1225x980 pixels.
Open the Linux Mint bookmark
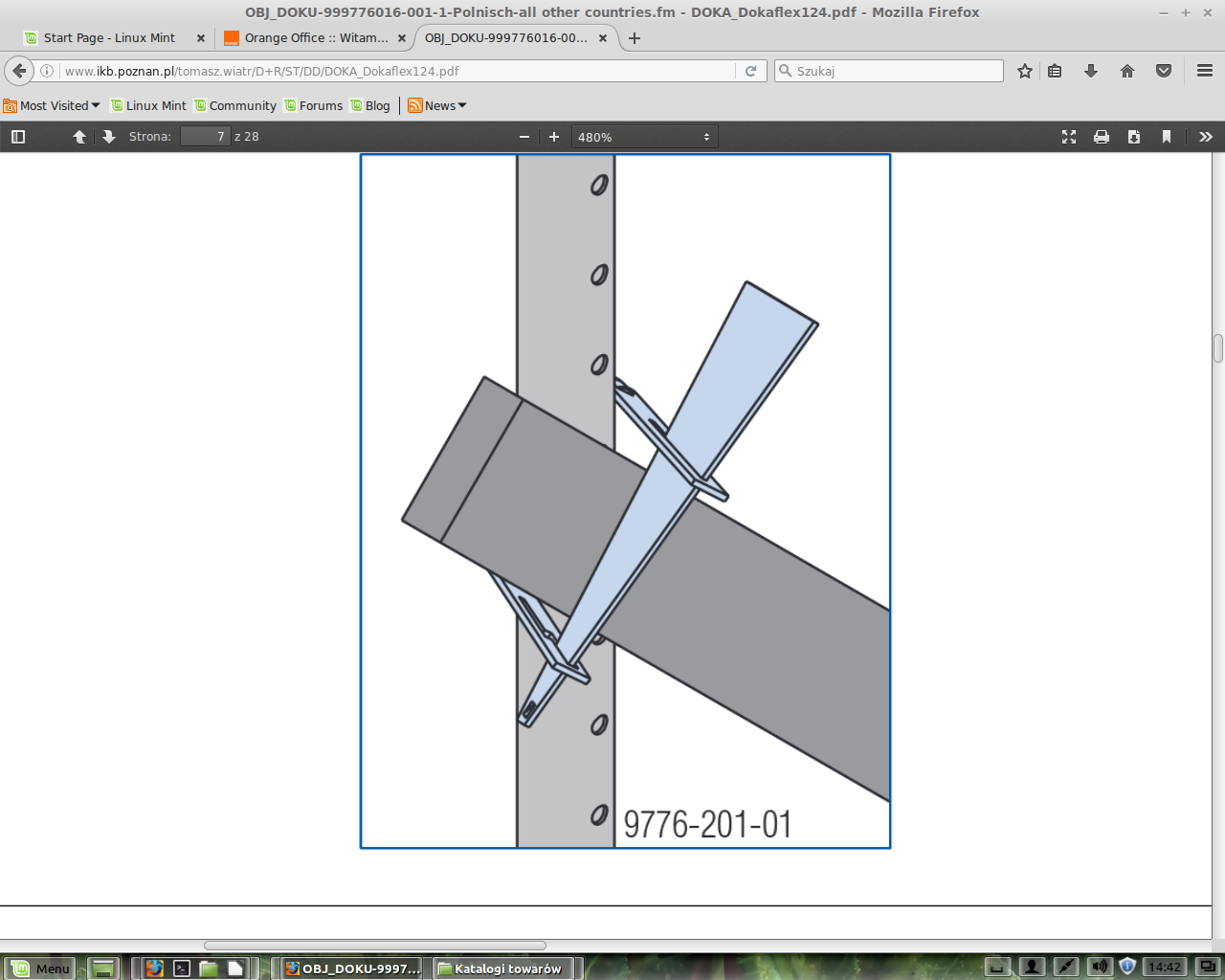(148, 106)
